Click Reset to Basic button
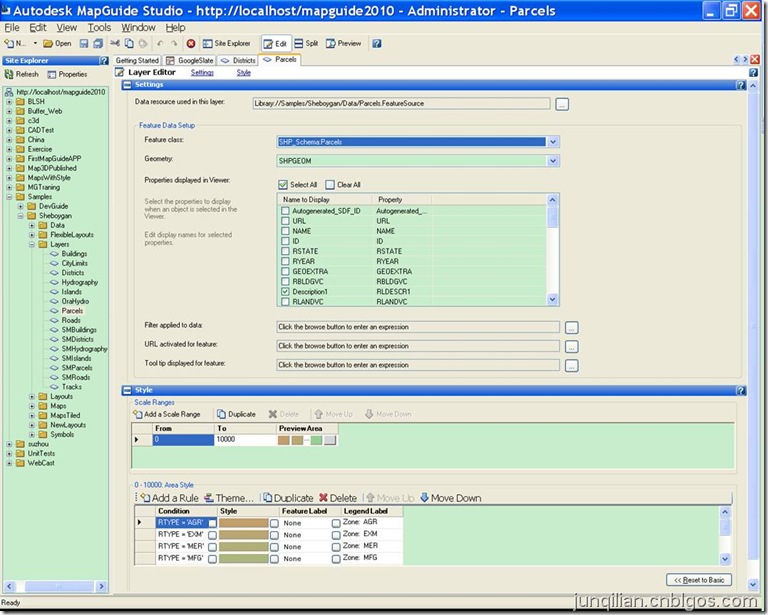 (x=699, y=580)
